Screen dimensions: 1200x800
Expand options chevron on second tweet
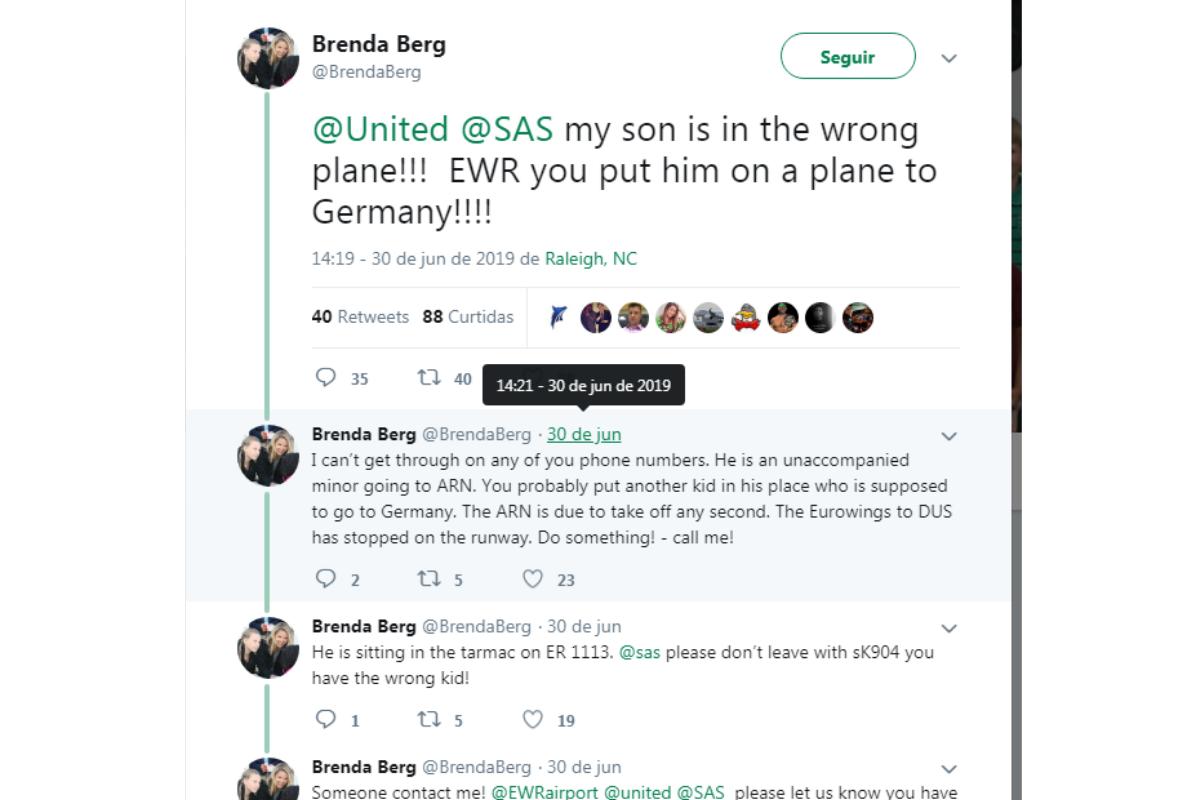tap(949, 436)
